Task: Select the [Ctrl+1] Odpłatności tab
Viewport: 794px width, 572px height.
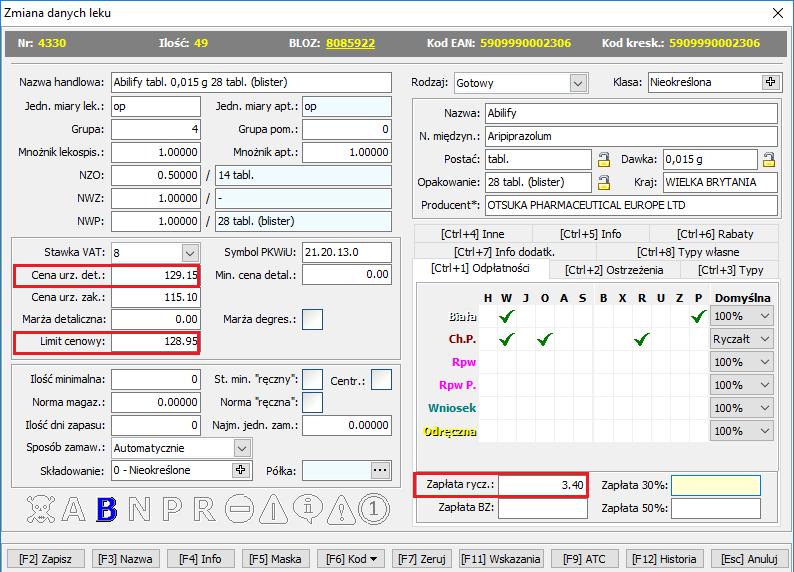Action: coord(481,268)
